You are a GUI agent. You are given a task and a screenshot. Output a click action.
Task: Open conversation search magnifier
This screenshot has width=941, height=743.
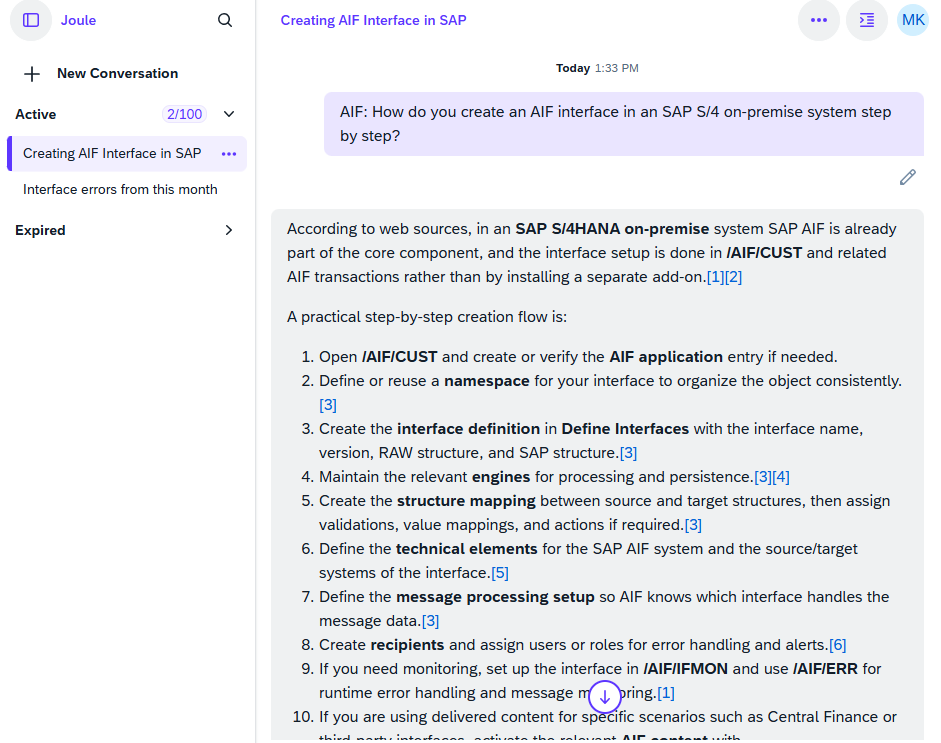pyautogui.click(x=225, y=20)
